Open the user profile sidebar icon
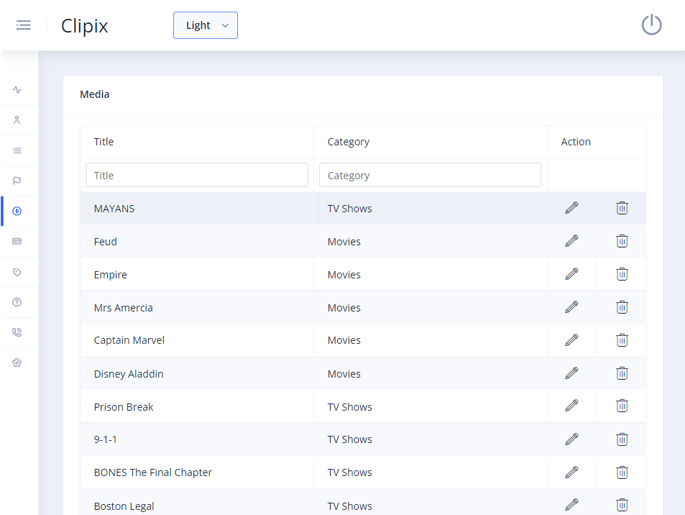 tap(17, 120)
